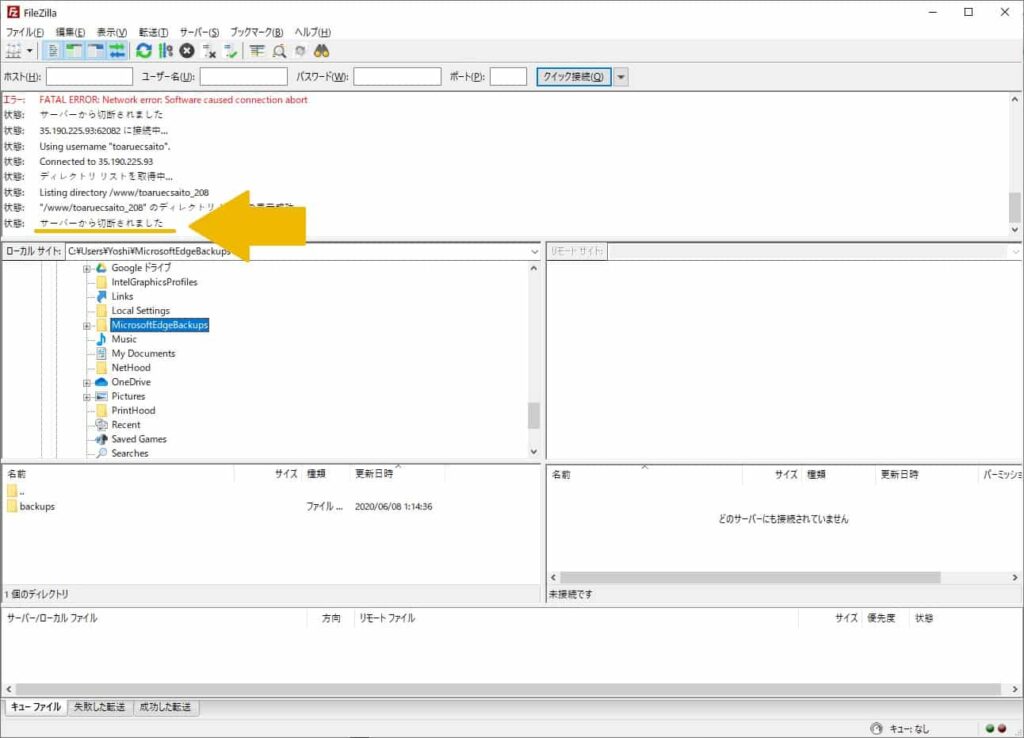Click inside the ホスト input field
Screen dimensions: 1024x738
coord(88,76)
